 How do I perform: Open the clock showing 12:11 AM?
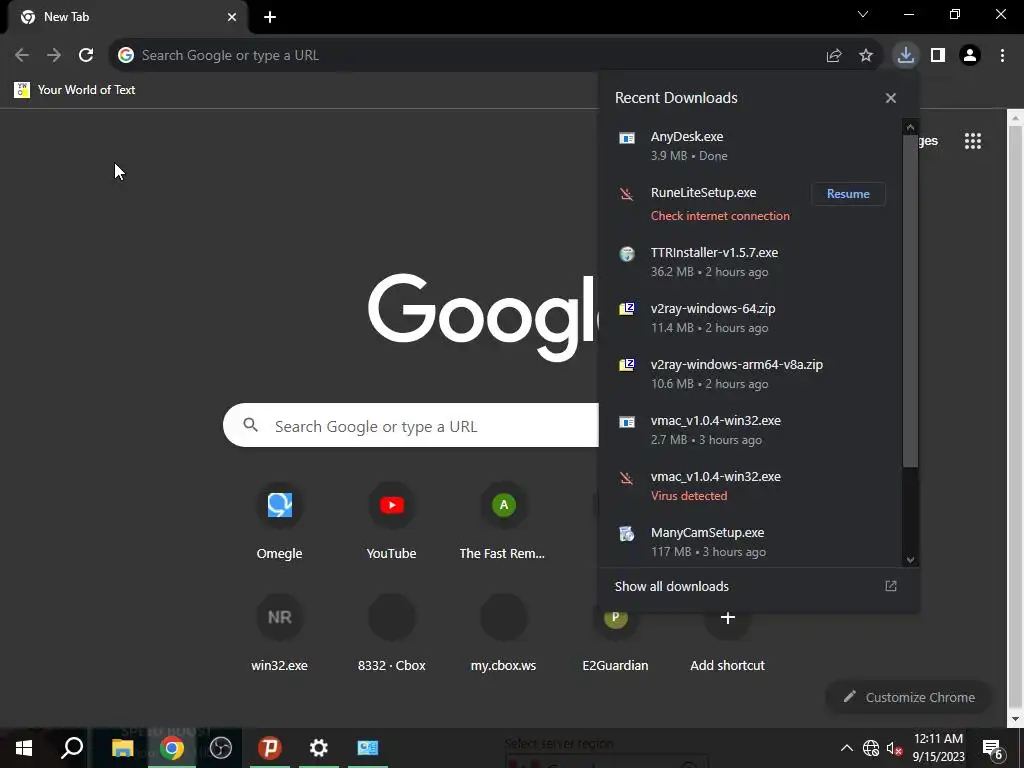pyautogui.click(x=938, y=748)
